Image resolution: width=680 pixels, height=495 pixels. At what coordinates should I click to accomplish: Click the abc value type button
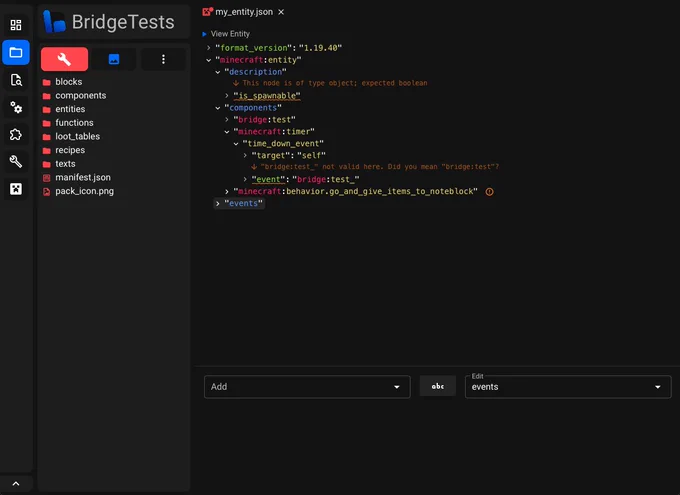438,386
